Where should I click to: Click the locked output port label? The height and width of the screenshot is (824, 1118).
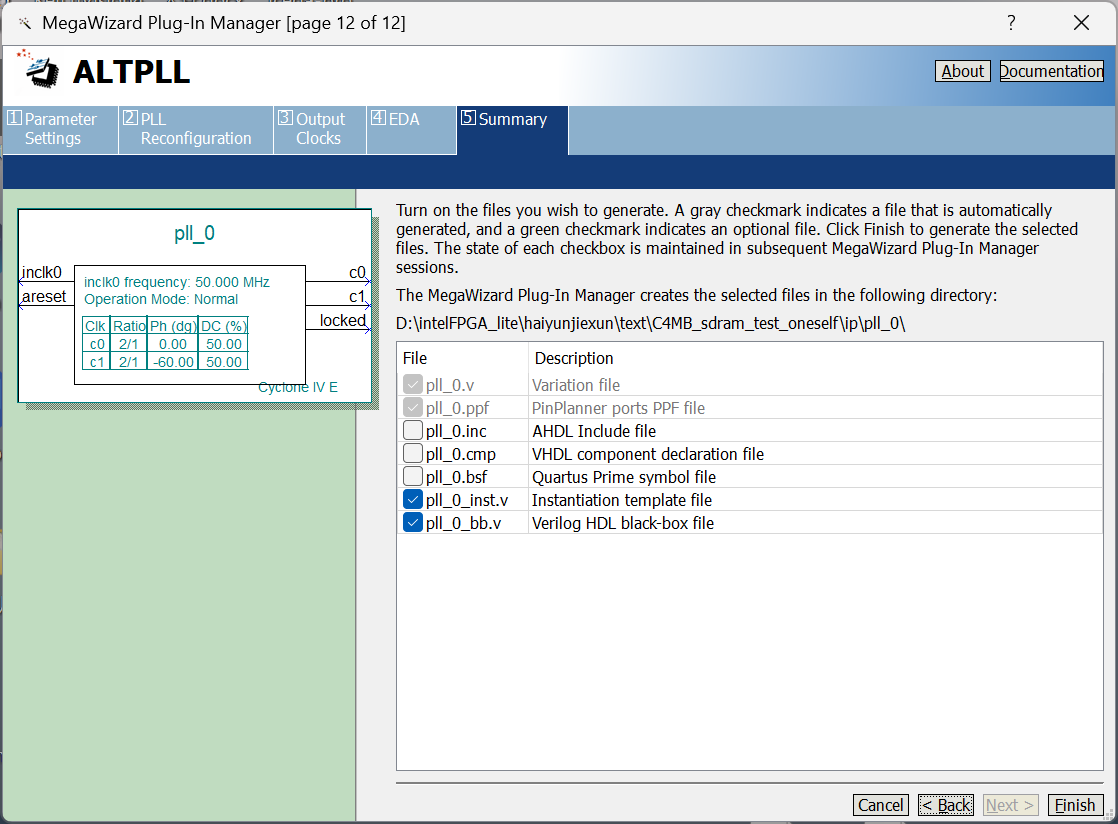pos(343,321)
